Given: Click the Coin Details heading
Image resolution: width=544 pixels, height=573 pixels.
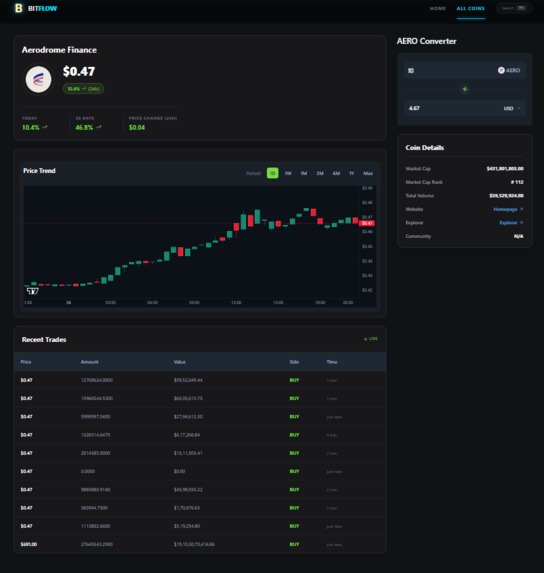Looking at the screenshot, I should coord(425,148).
